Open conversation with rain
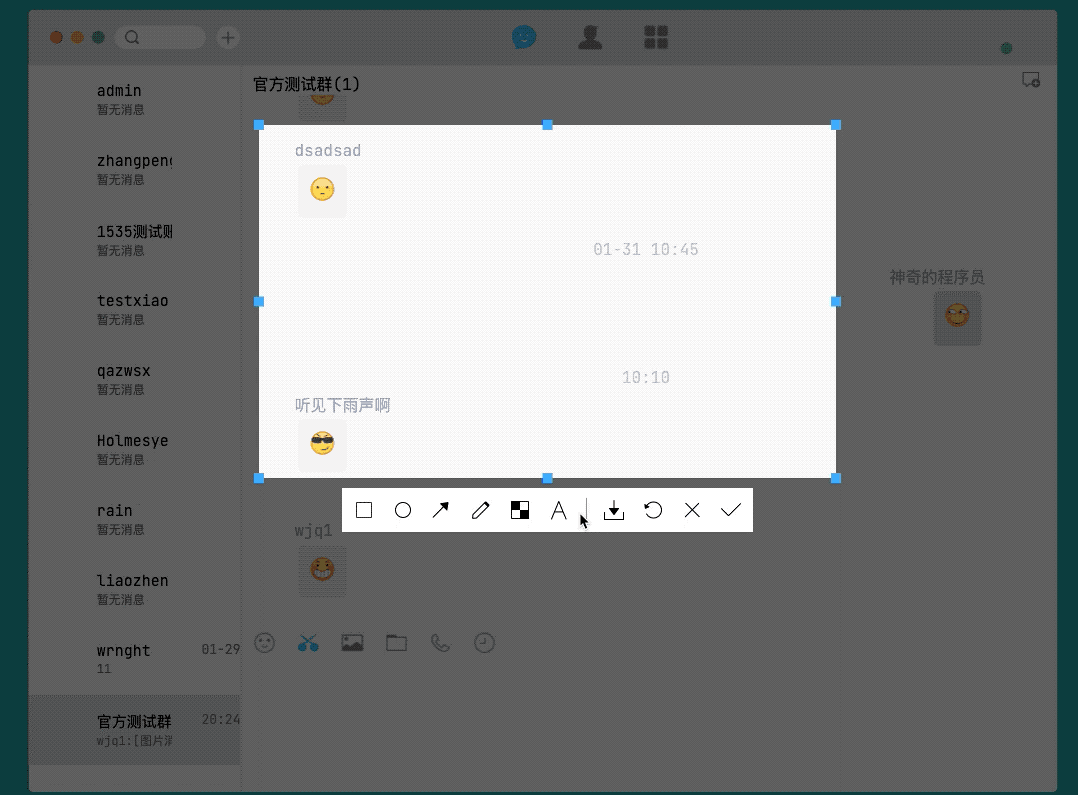 pos(135,519)
